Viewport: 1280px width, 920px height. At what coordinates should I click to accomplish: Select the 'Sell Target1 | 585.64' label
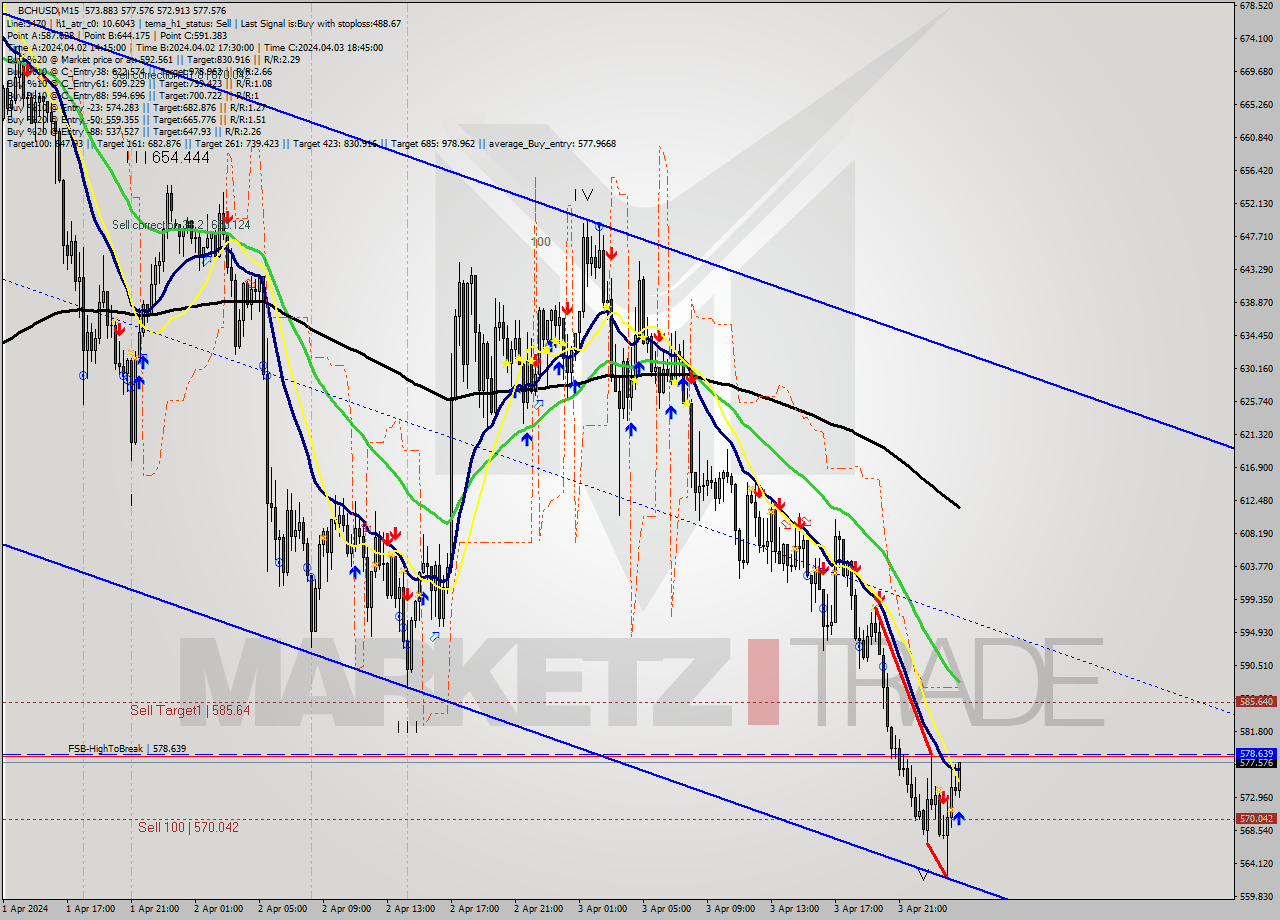coord(190,710)
